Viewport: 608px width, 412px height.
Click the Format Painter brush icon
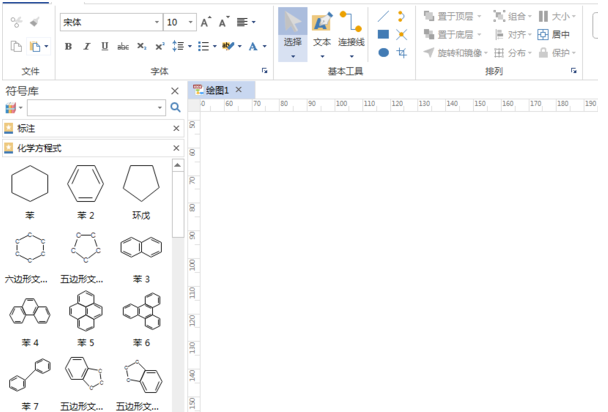point(35,22)
